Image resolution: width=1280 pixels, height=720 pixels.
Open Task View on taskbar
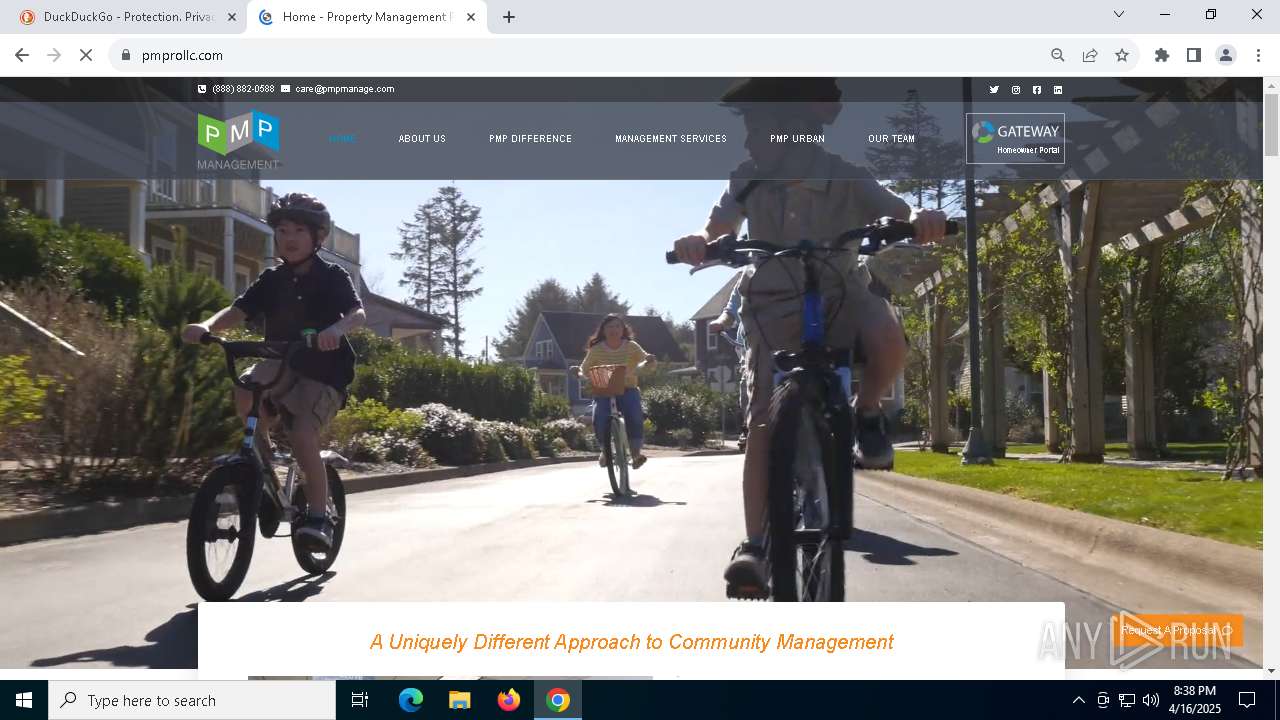[360, 700]
